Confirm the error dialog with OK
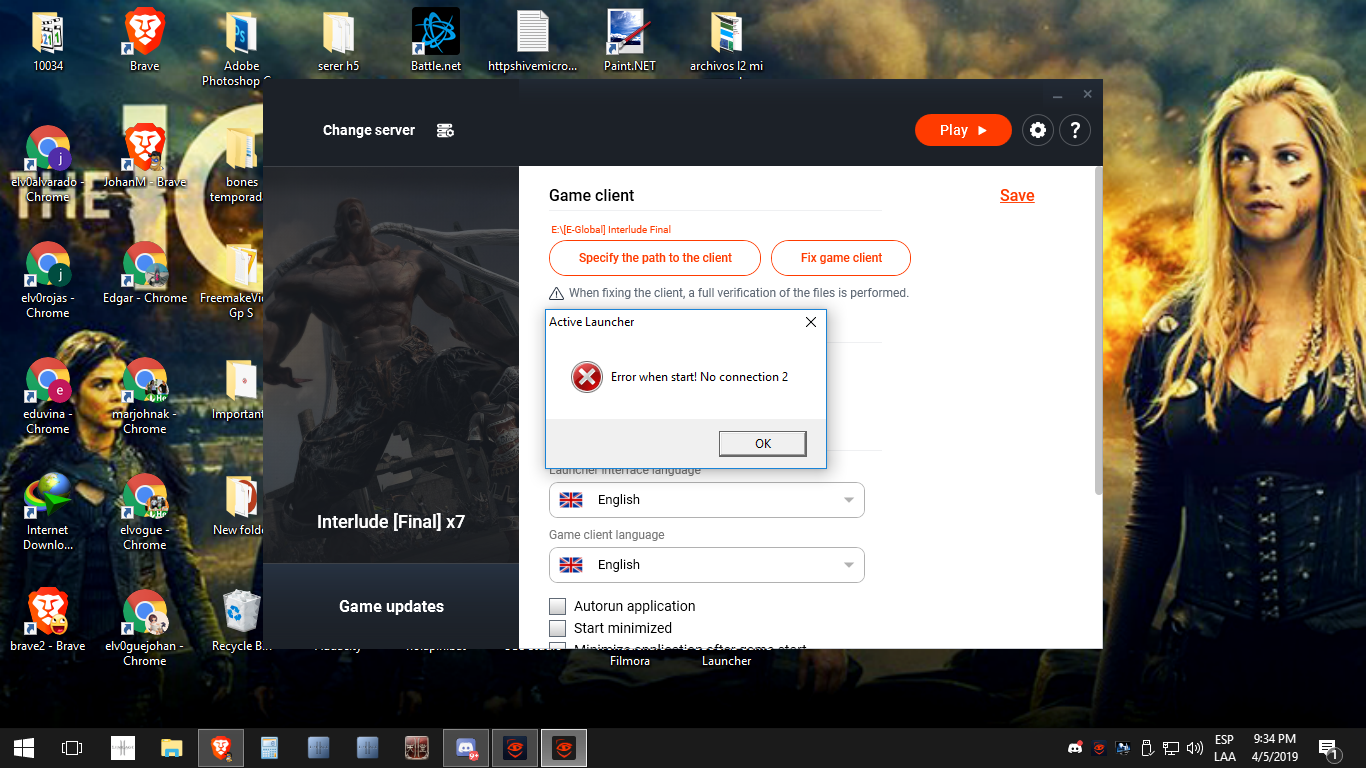The width and height of the screenshot is (1366, 768). click(763, 443)
